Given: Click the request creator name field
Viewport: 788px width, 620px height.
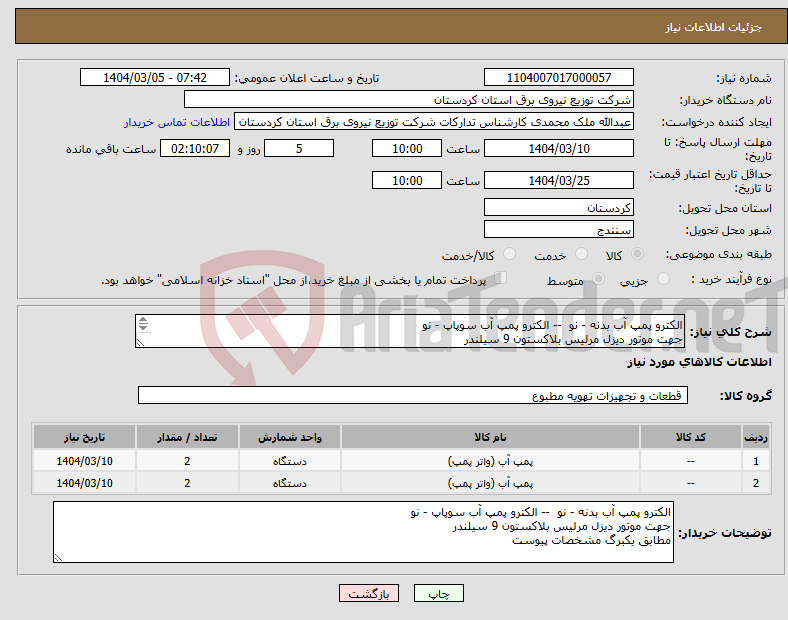Looking at the screenshot, I should pyautogui.click(x=434, y=122).
